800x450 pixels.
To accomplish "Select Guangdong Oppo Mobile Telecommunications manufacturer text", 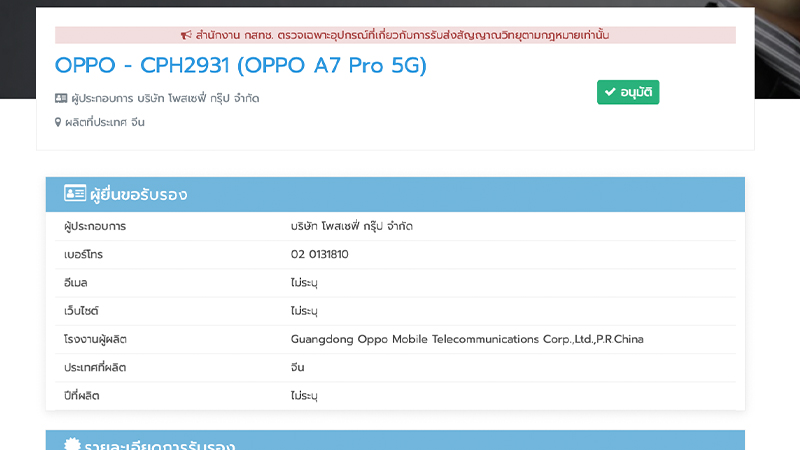I will pos(467,339).
